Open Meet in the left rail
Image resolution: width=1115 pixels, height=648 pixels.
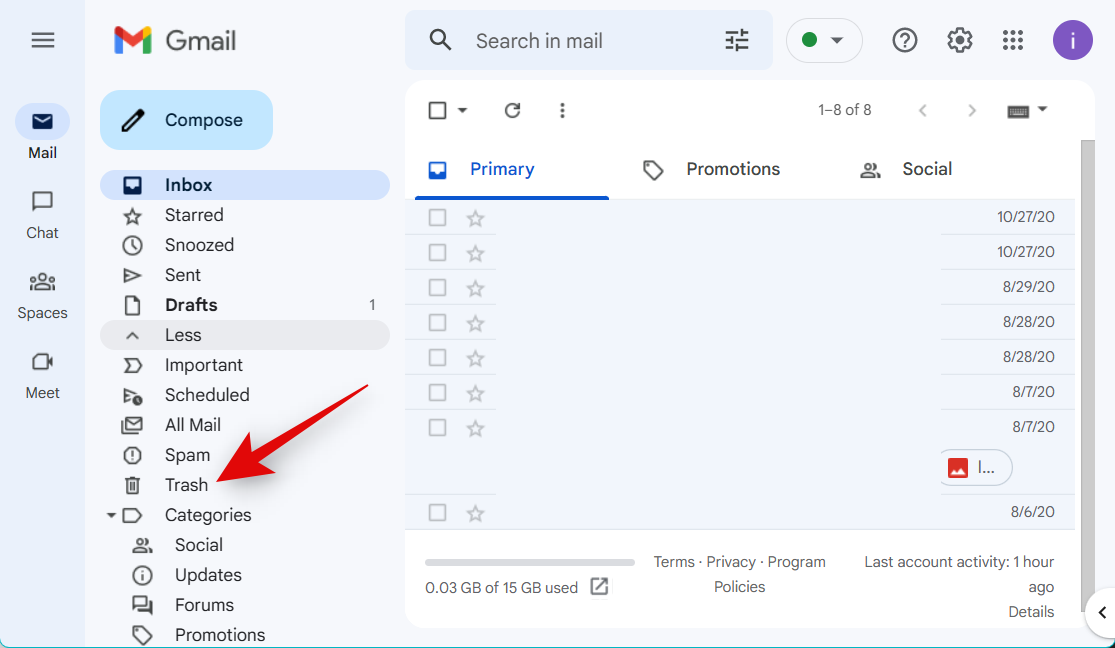click(x=43, y=376)
